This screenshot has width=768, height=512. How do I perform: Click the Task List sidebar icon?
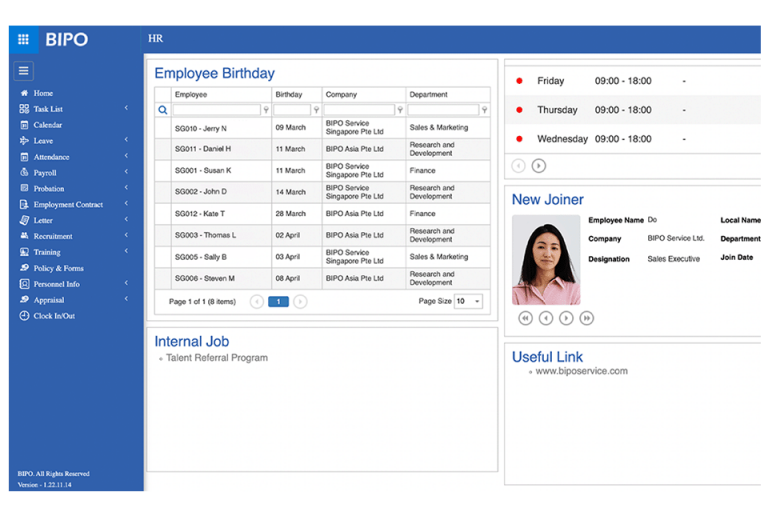click(24, 109)
